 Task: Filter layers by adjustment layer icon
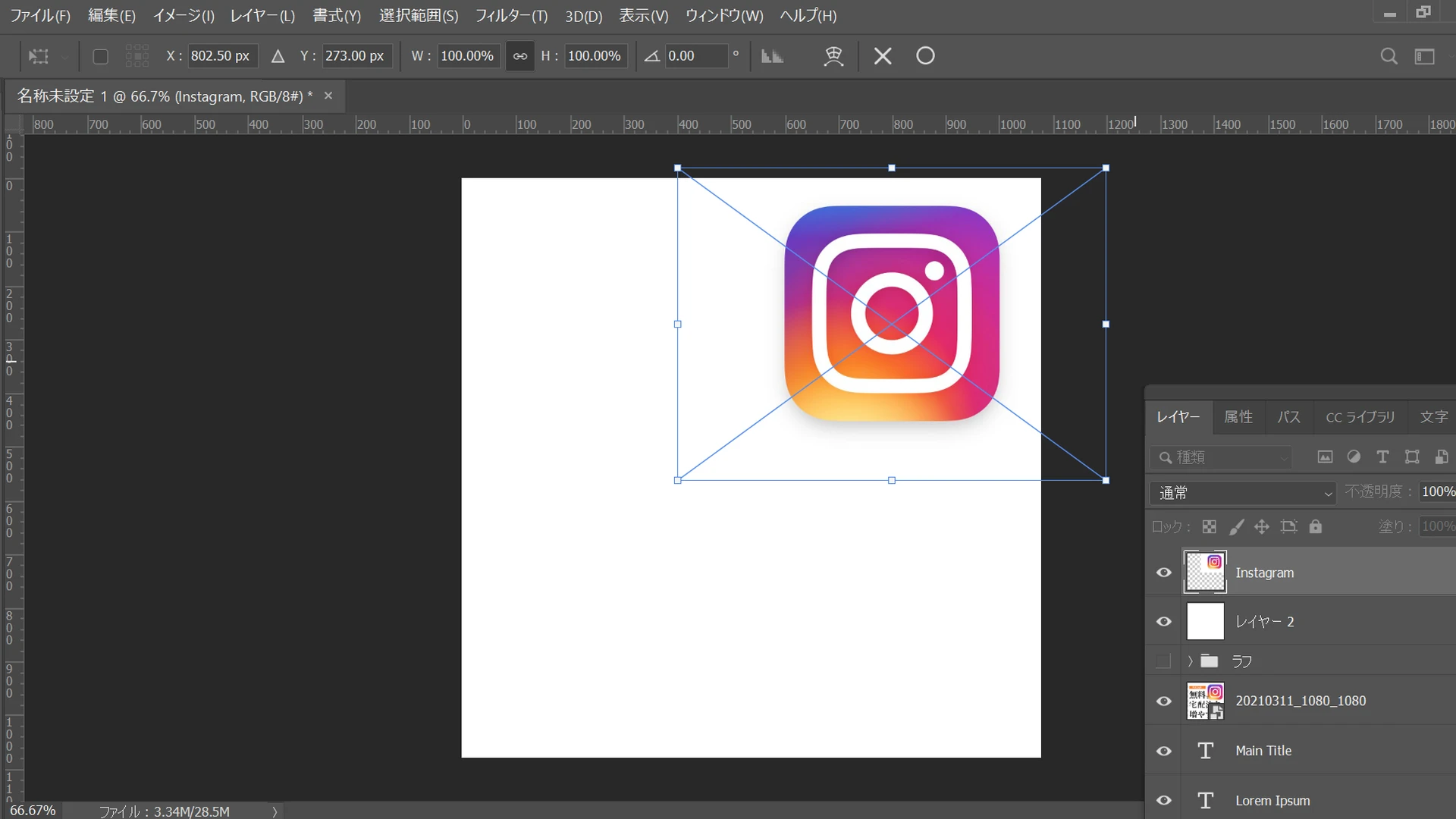click(1354, 457)
